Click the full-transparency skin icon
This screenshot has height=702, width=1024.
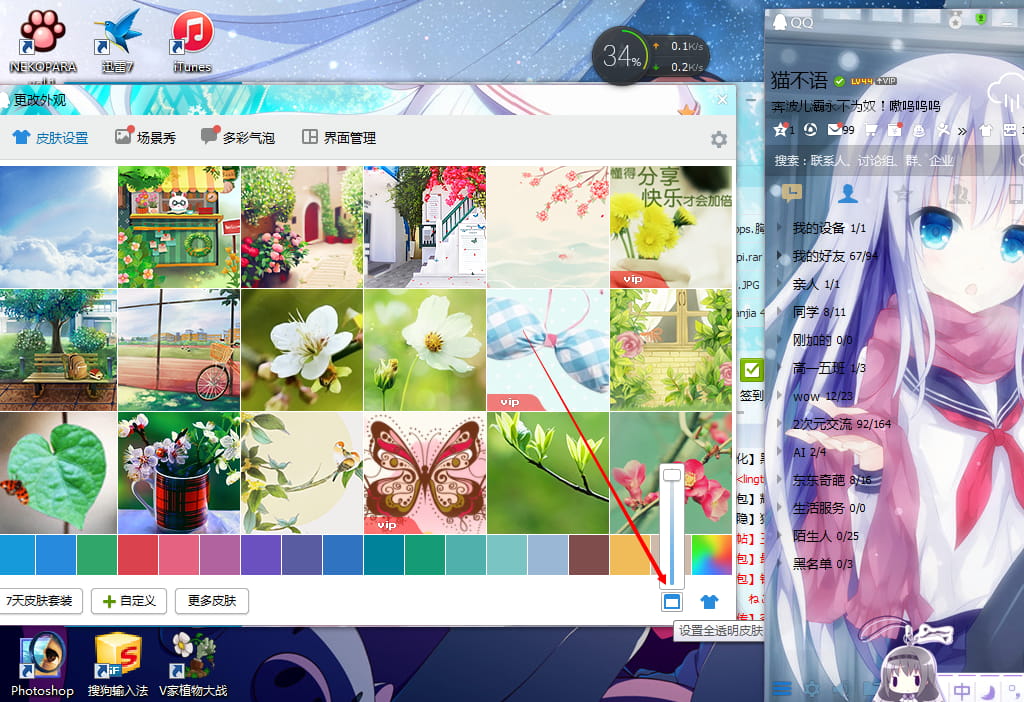tap(672, 601)
